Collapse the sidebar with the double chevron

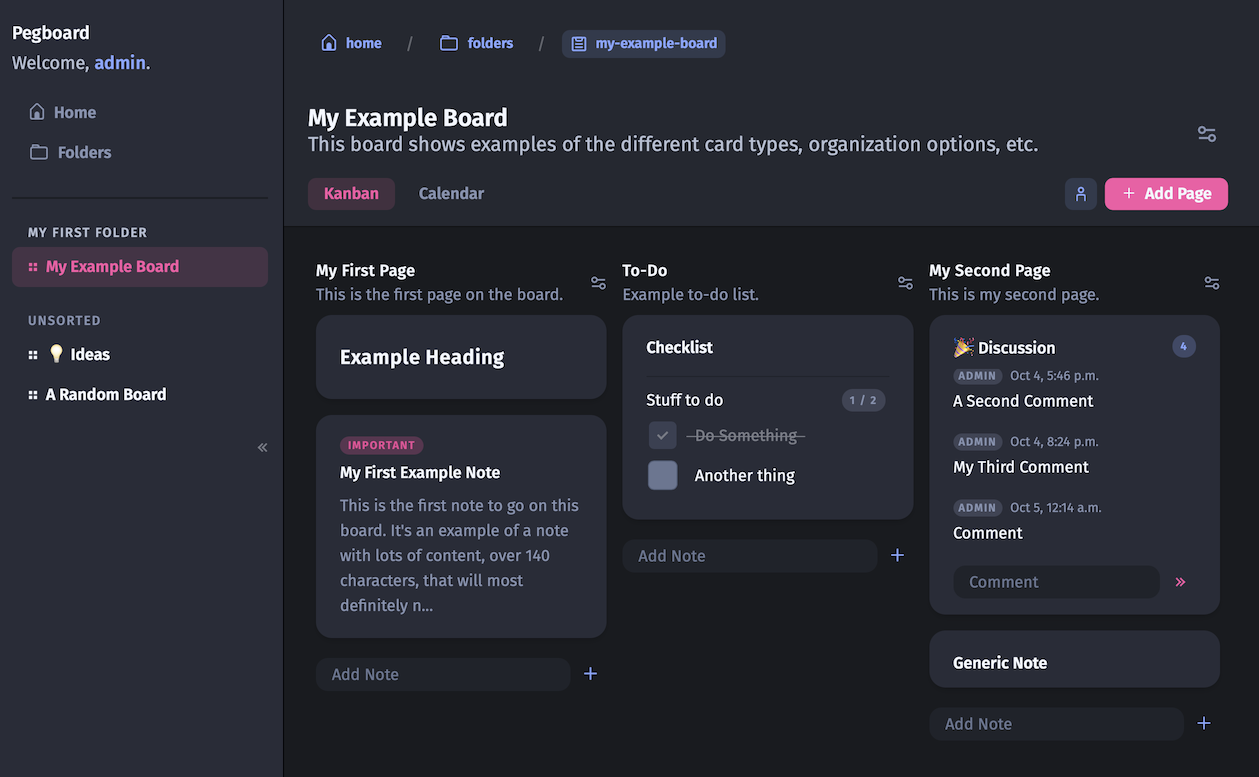click(262, 447)
